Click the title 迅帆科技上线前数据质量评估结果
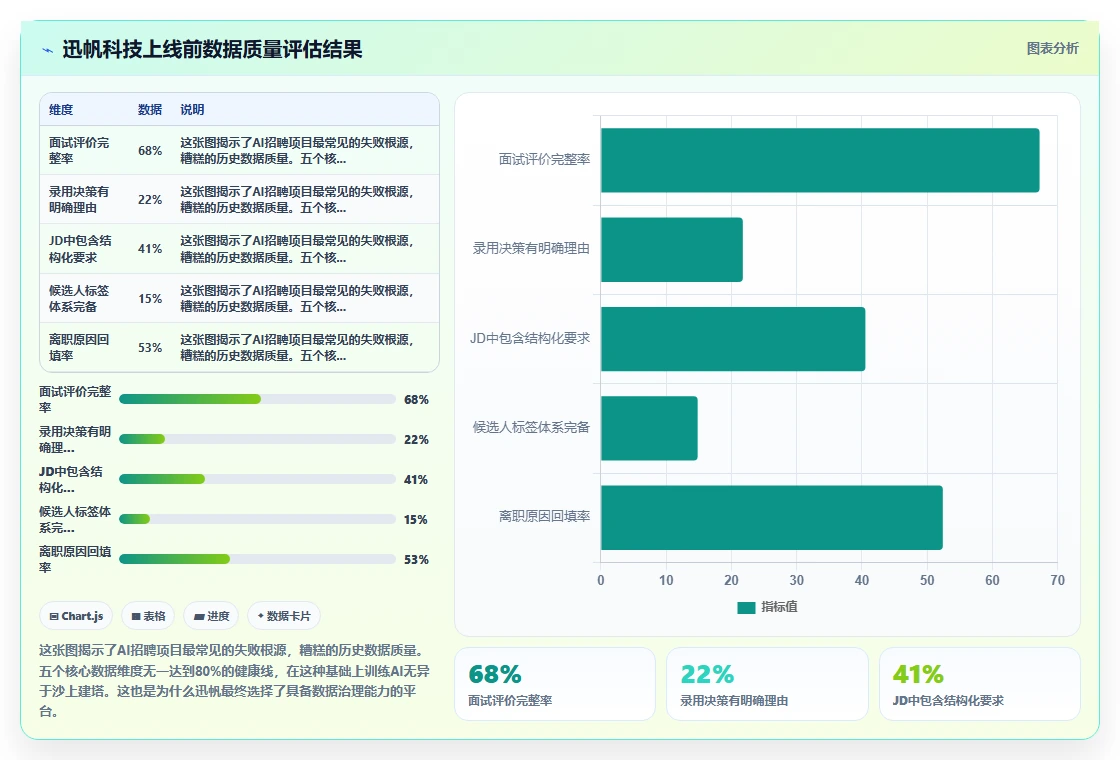This screenshot has height=760, width=1120. [x=212, y=49]
